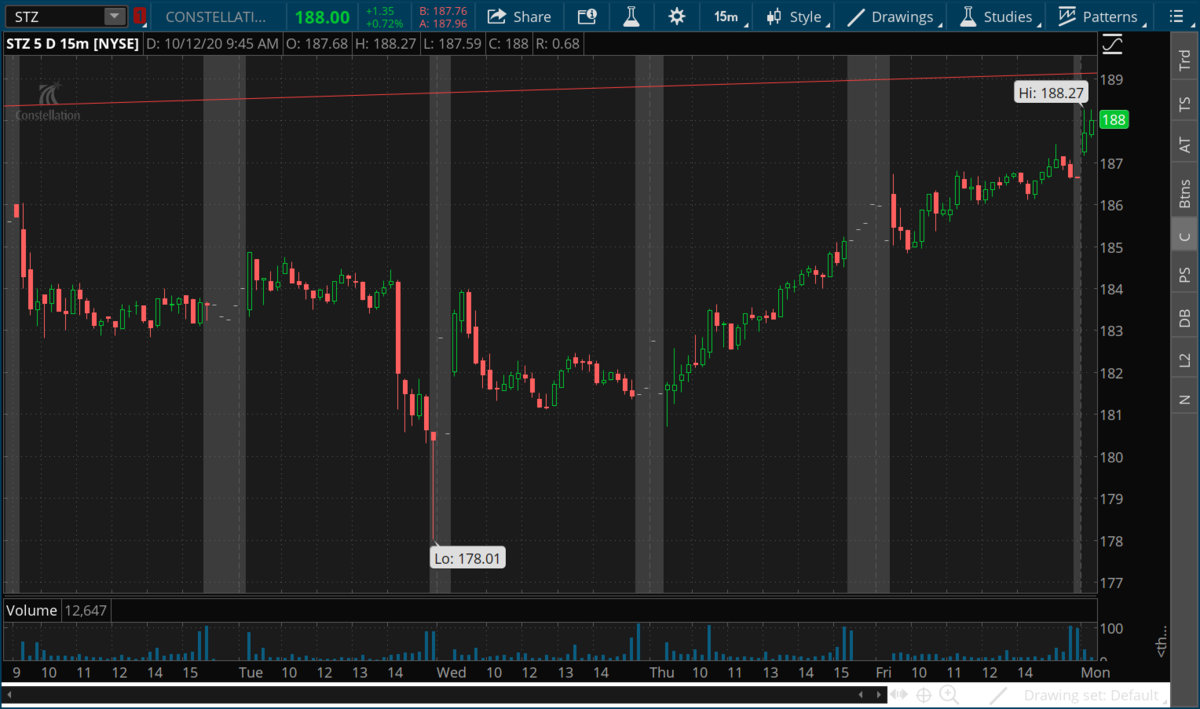Screen dimensions: 1200x709
Task: Open the Drawings menu
Action: pyautogui.click(x=892, y=17)
